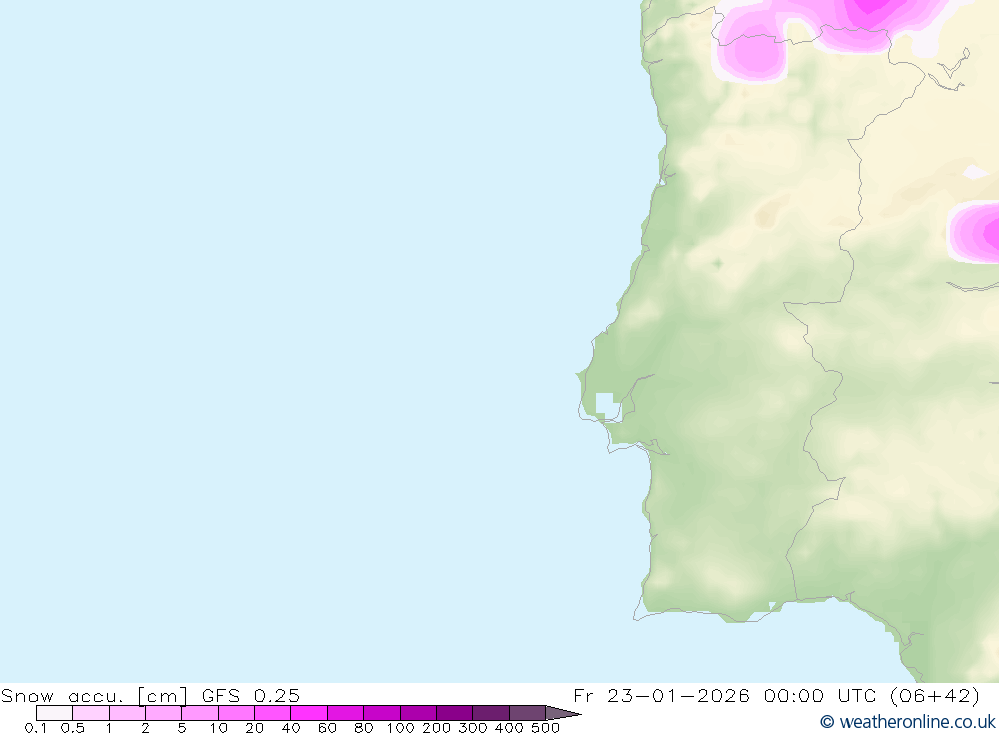Image resolution: width=1000 pixels, height=733 pixels.
Task: Select the 0.5–1 cm legend color box
Action: click(x=91, y=713)
